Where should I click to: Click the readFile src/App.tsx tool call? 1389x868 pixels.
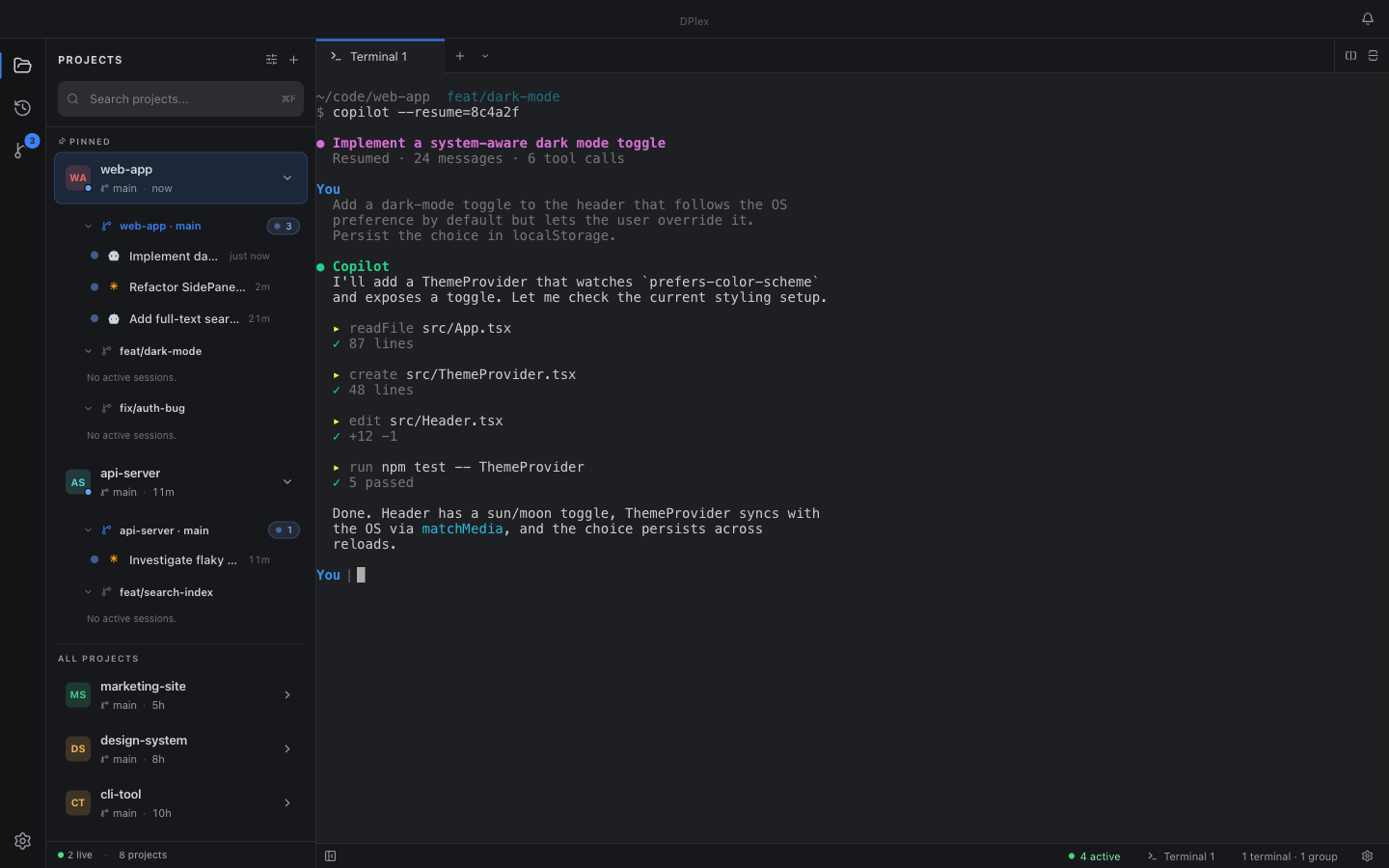(422, 328)
